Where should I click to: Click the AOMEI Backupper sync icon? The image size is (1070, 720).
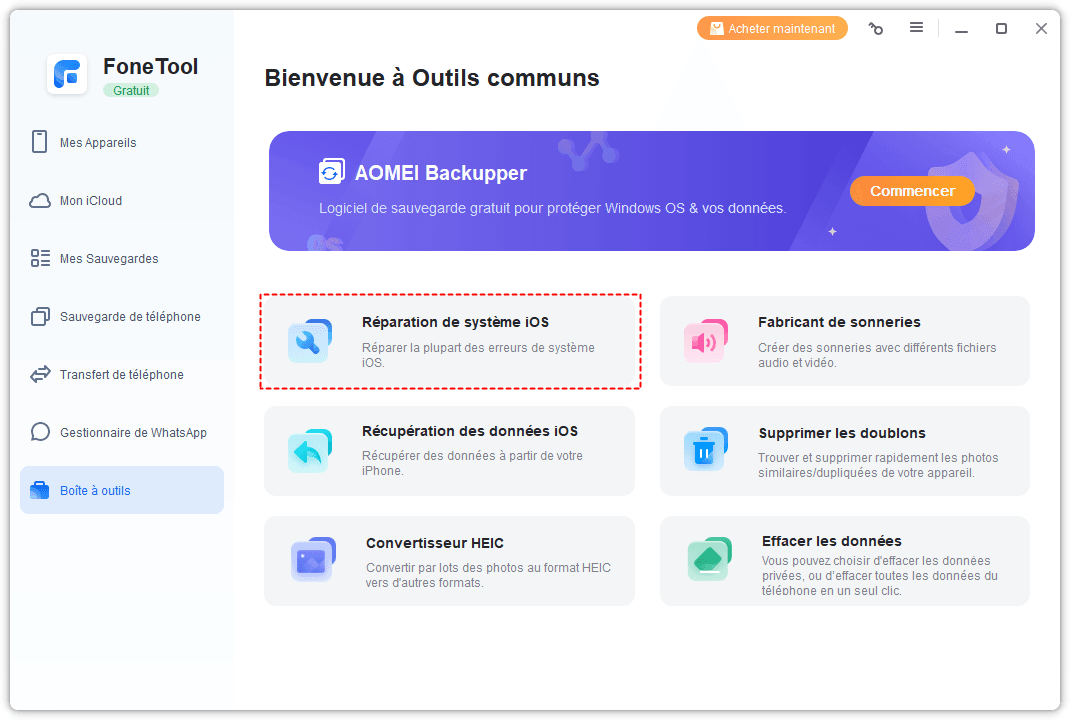pyautogui.click(x=331, y=173)
